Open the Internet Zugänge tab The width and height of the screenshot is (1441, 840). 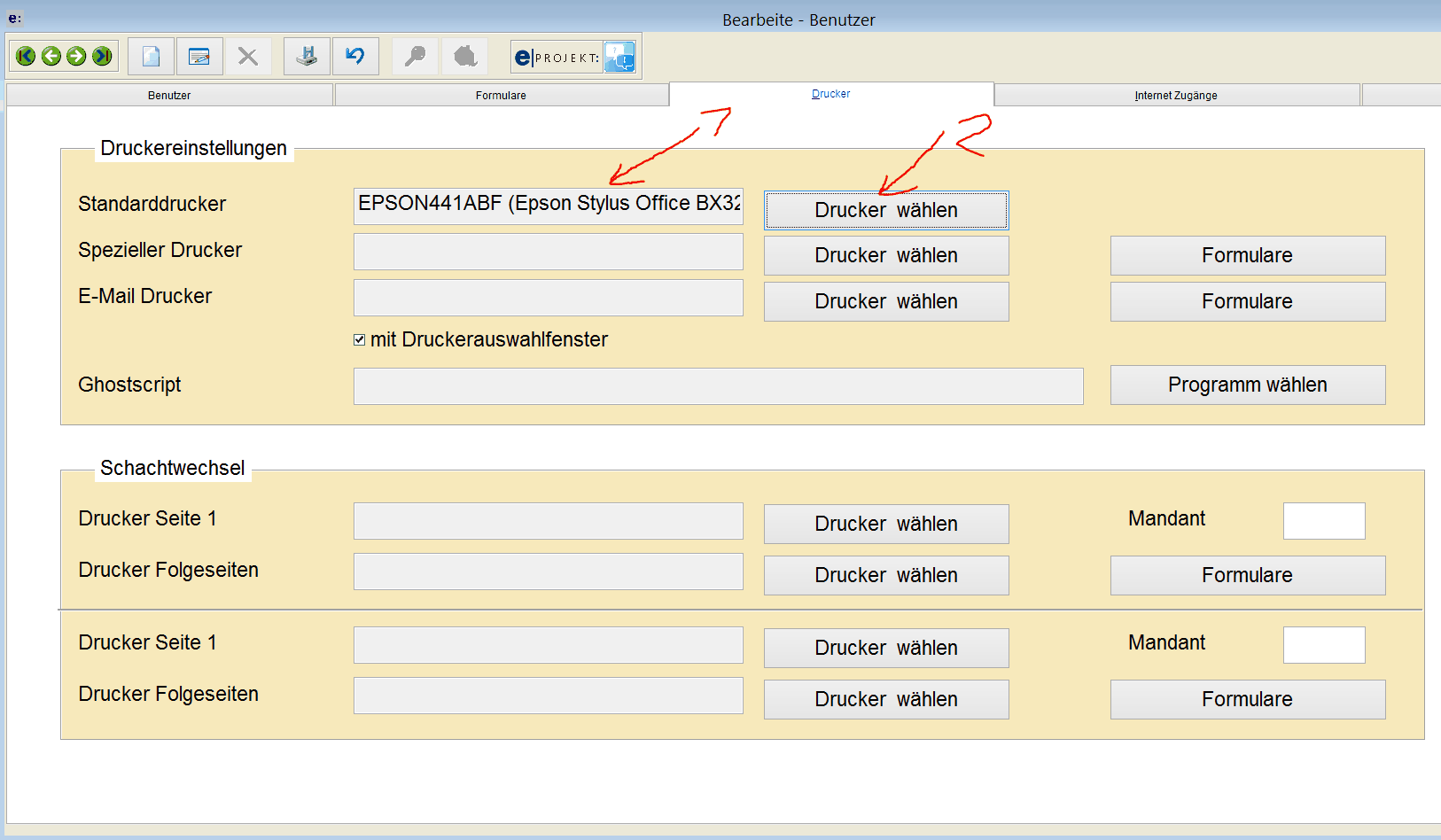(1176, 95)
